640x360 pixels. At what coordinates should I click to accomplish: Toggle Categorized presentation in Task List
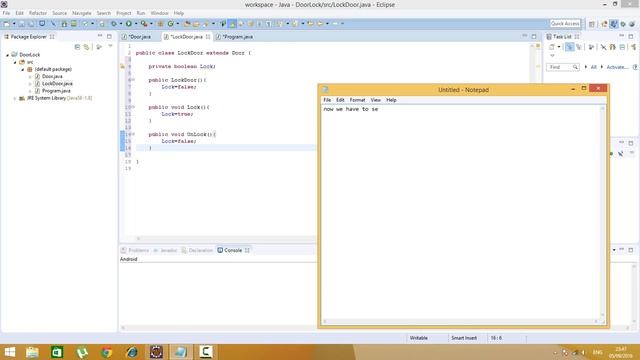569,47
